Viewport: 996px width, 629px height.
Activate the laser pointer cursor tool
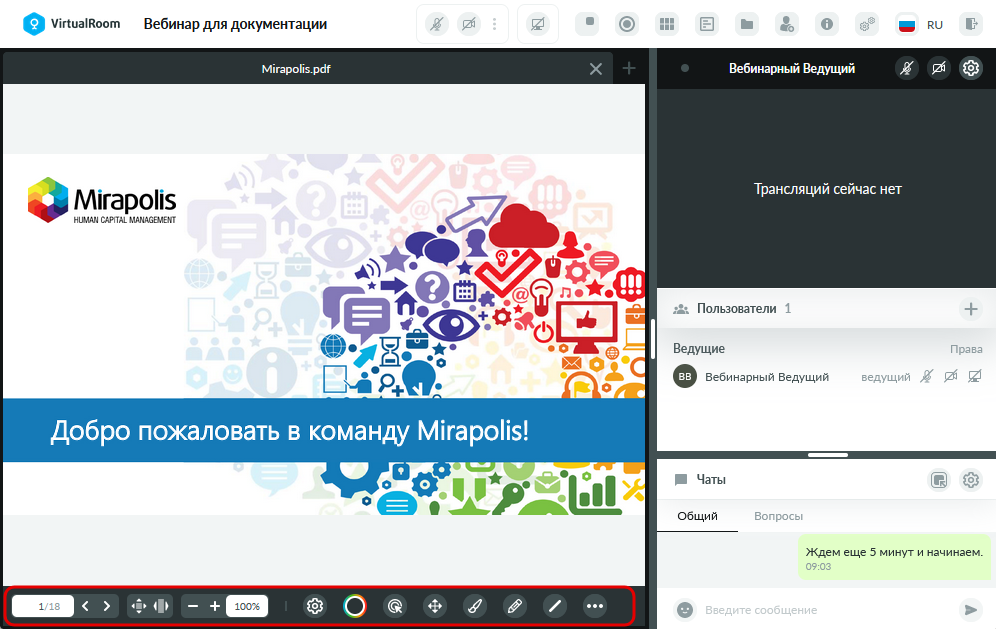tap(394, 606)
